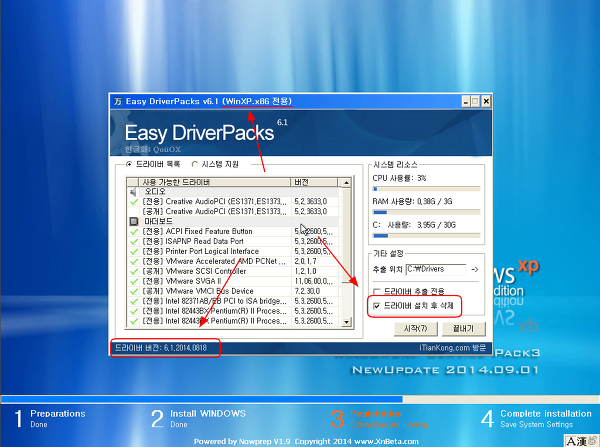Image resolution: width=600 pixels, height=447 pixels.
Task: Click the C: 사용량 disk progress bar
Action: 426,236
